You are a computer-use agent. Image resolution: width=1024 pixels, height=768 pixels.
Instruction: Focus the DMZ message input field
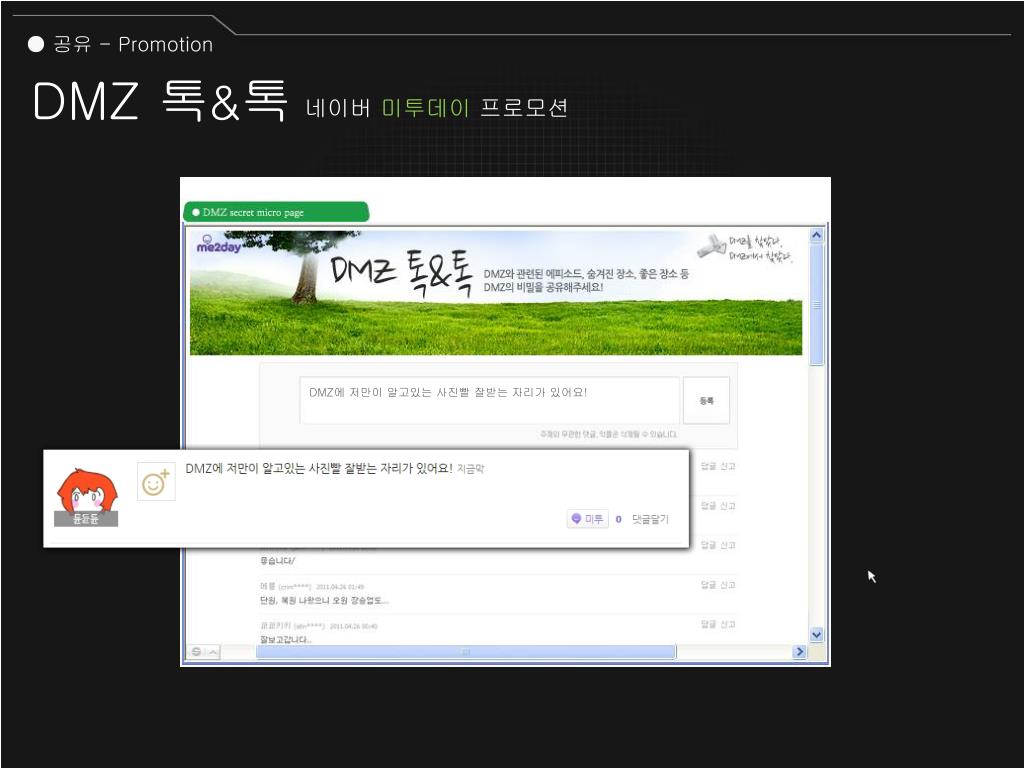click(x=489, y=400)
